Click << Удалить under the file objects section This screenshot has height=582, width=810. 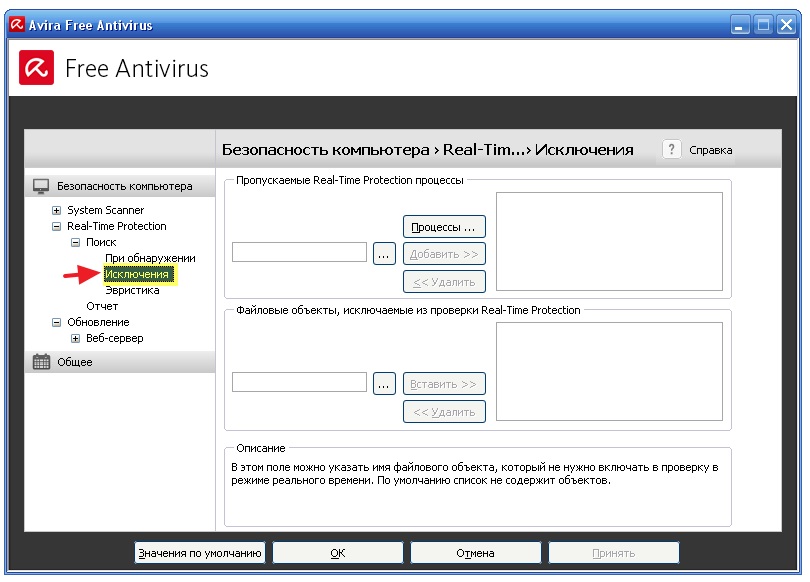pos(444,412)
